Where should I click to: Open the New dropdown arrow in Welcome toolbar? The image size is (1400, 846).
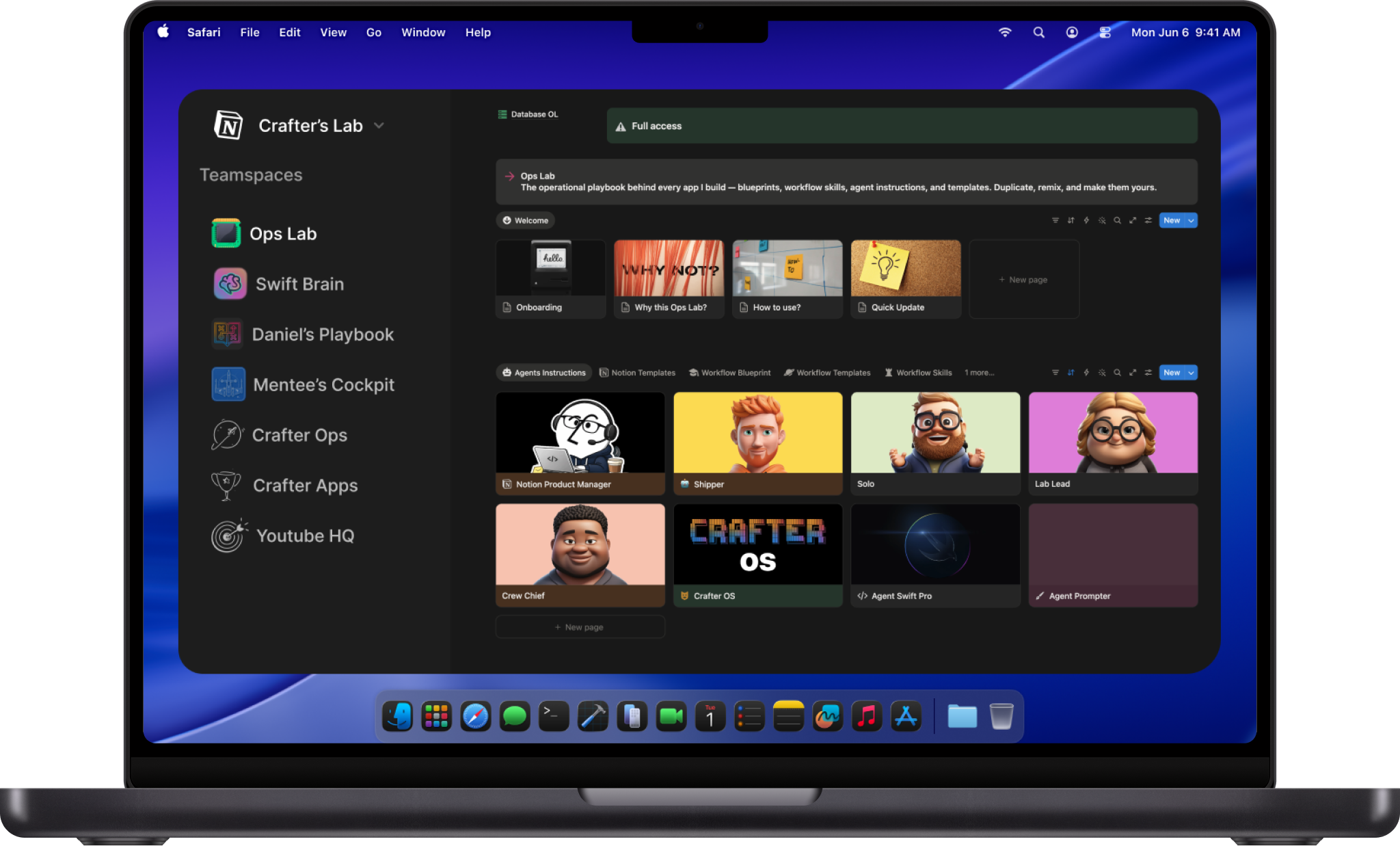pyautogui.click(x=1192, y=220)
